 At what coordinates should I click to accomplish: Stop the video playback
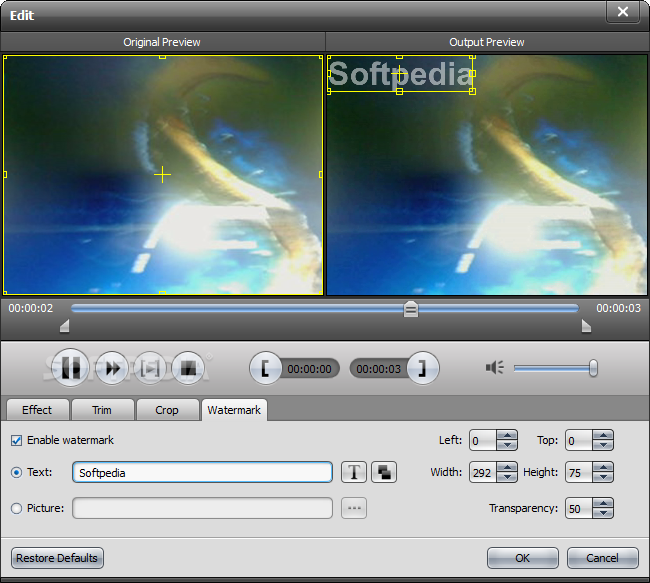[188, 368]
